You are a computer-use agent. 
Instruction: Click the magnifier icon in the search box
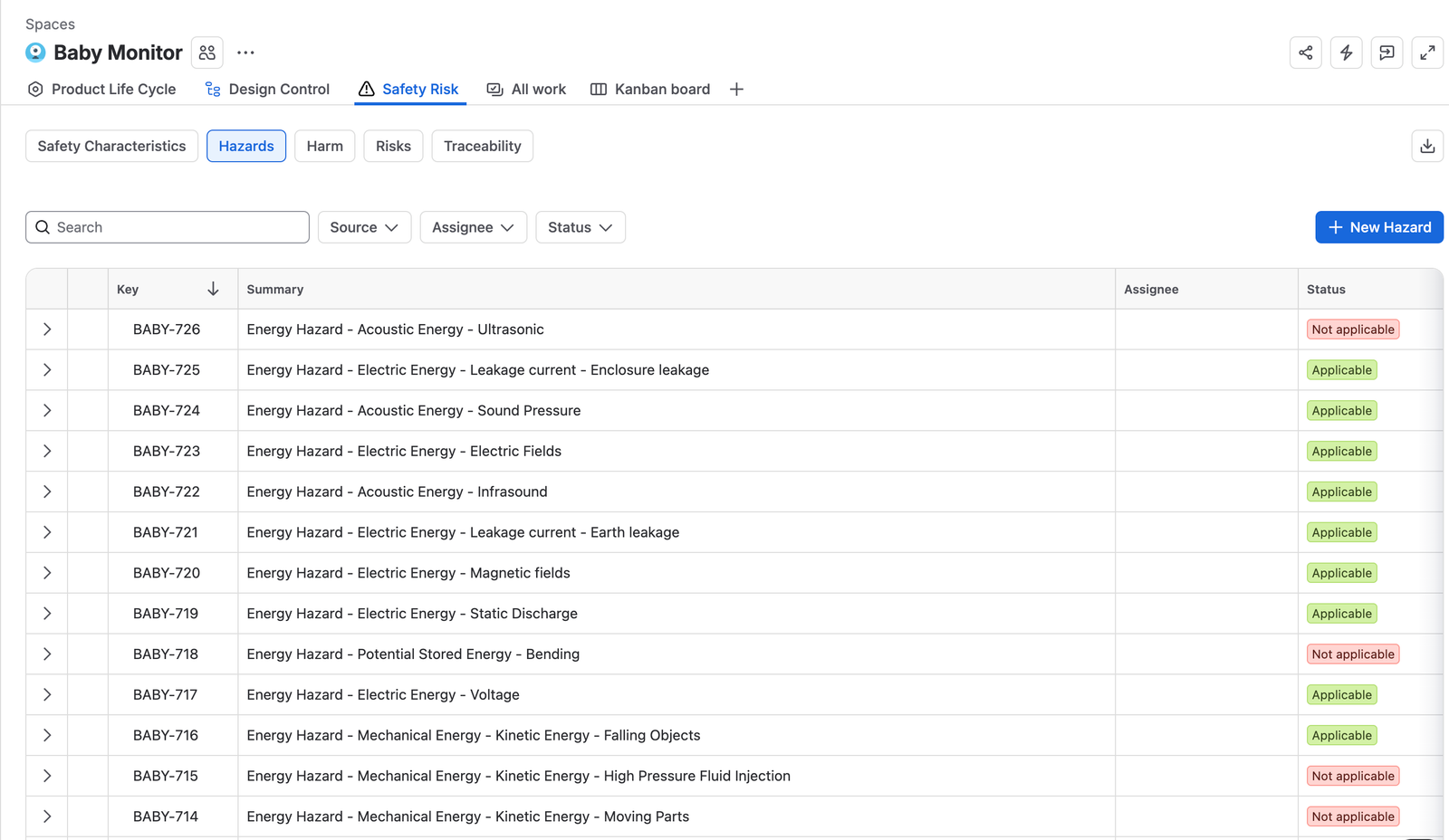coord(43,227)
